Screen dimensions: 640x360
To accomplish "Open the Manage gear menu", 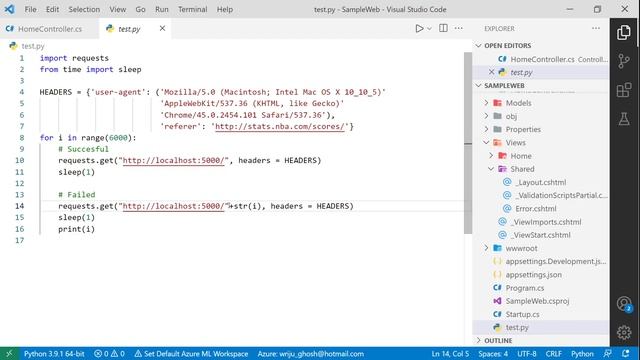I will click(x=624, y=333).
